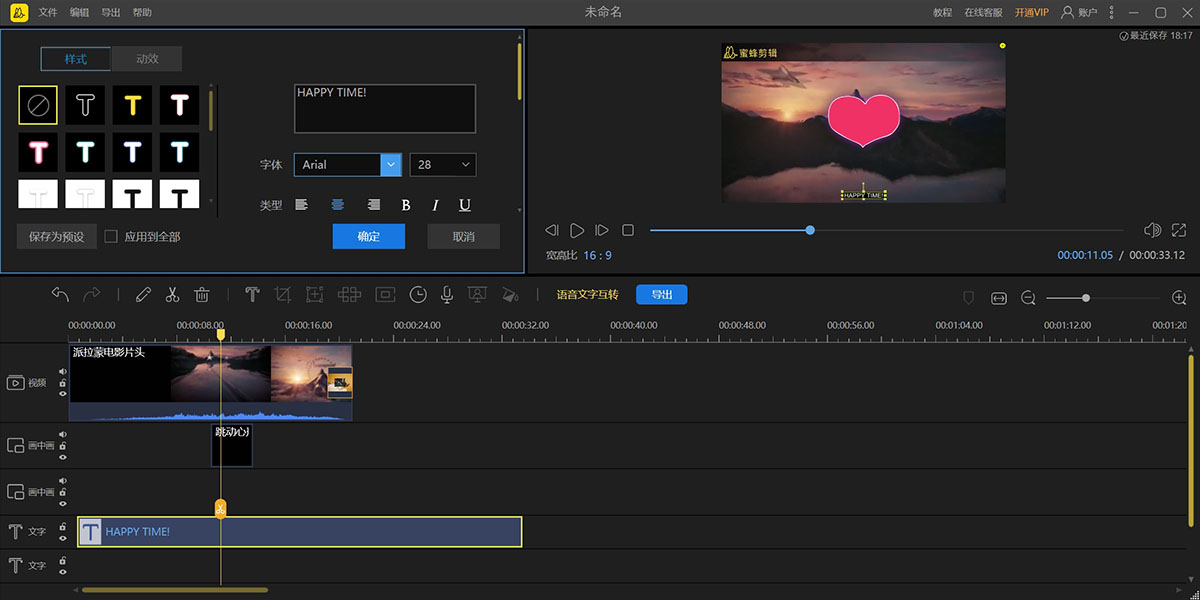Open the Arial font dropdown
Screen dimensions: 1200x600
[x=390, y=164]
